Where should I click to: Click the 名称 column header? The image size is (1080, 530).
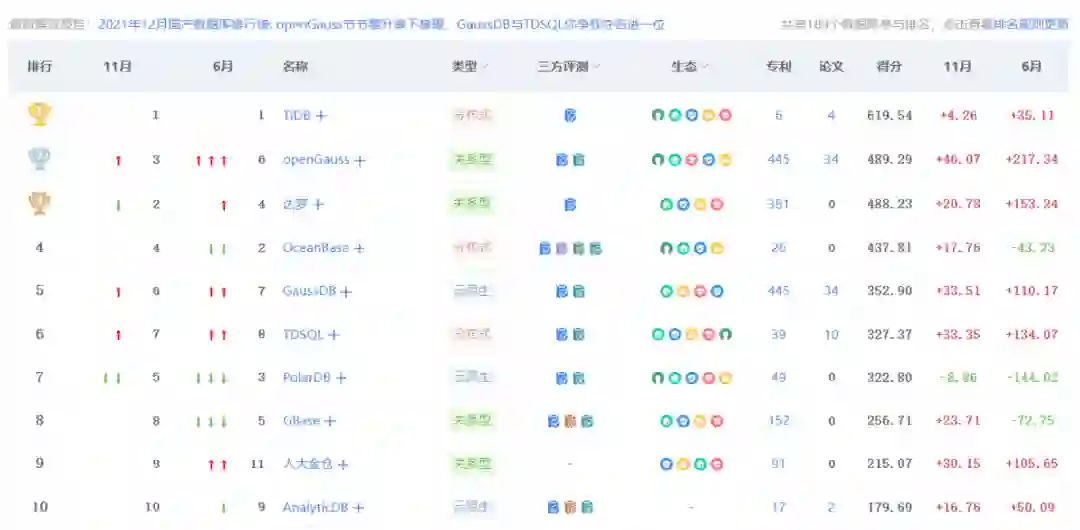[295, 67]
